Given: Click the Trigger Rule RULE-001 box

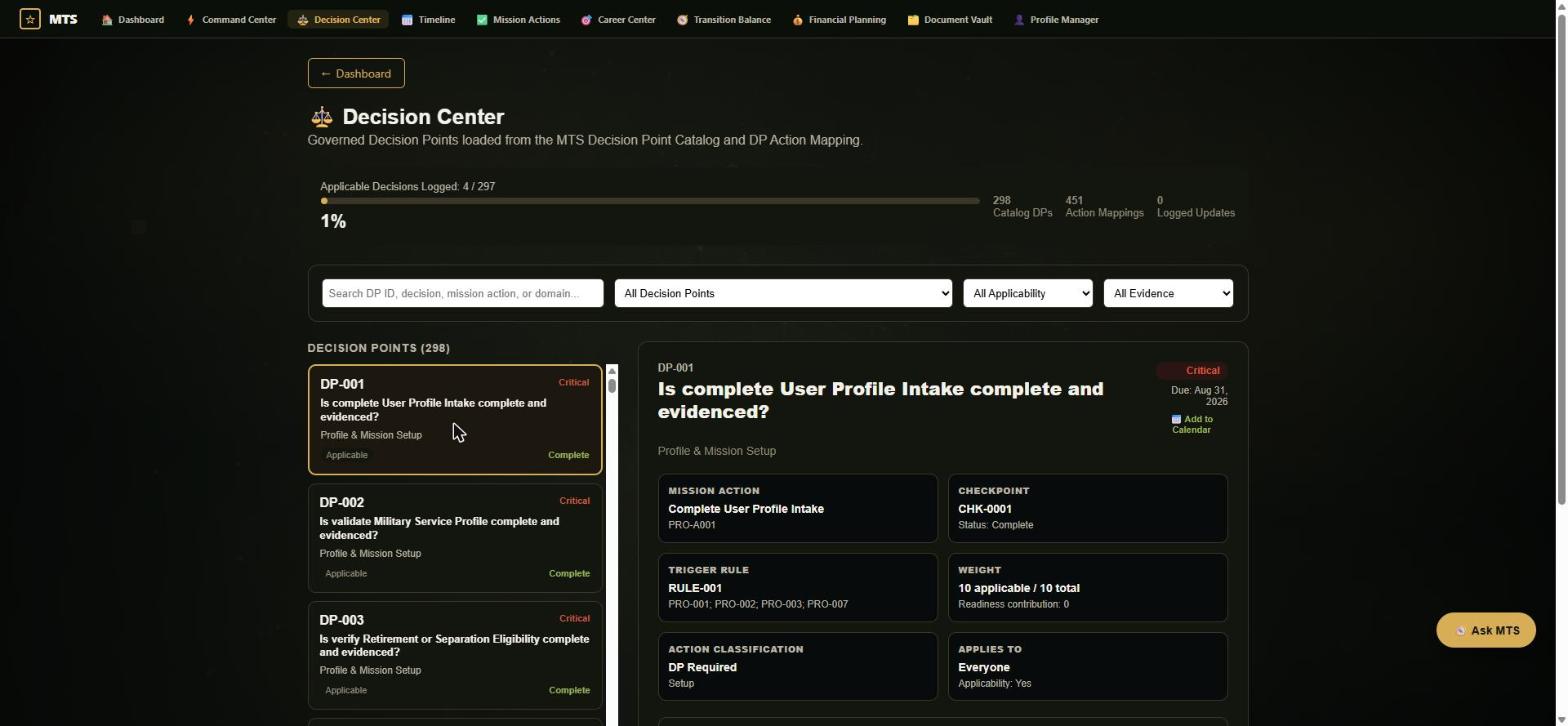Looking at the screenshot, I should (798, 588).
